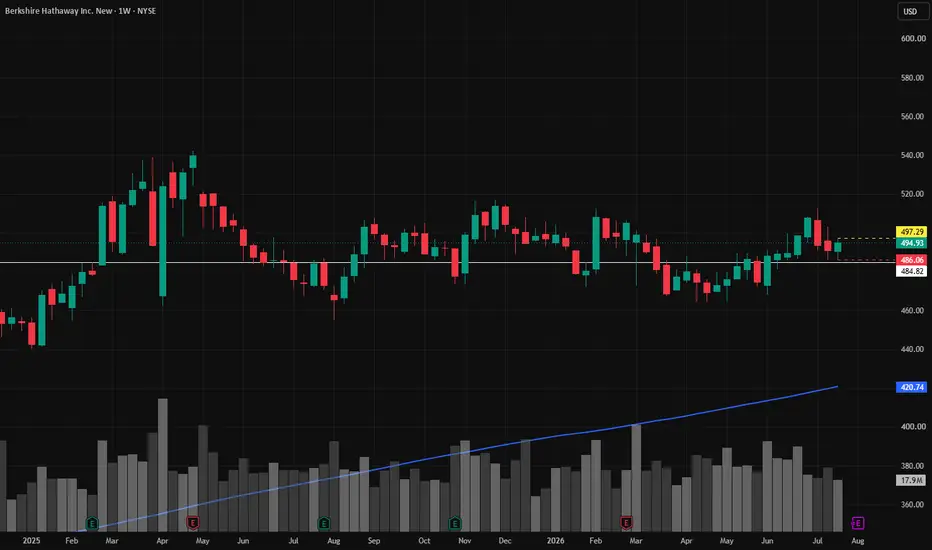Click the tall April 2025 volume bar
The image size is (932, 550).
162,465
